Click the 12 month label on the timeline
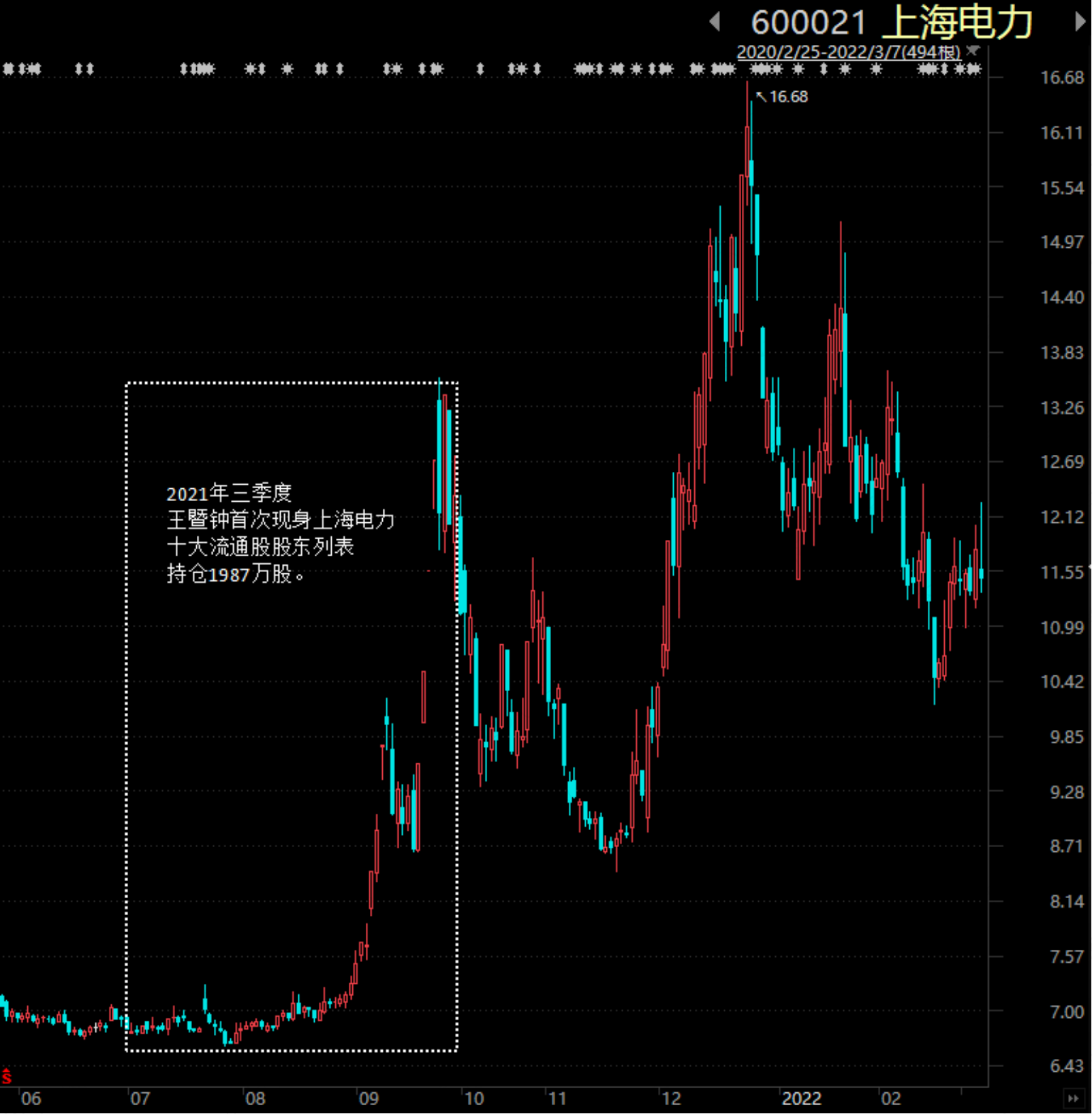The height and width of the screenshot is (1114, 1092). (671, 1098)
